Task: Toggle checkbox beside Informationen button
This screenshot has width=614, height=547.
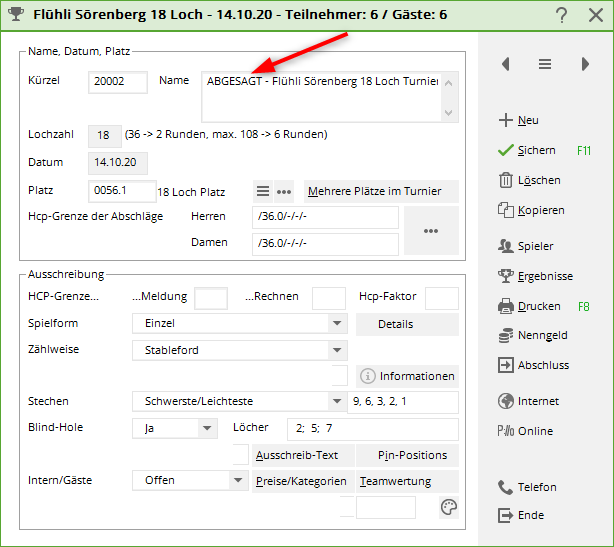Action: (340, 376)
